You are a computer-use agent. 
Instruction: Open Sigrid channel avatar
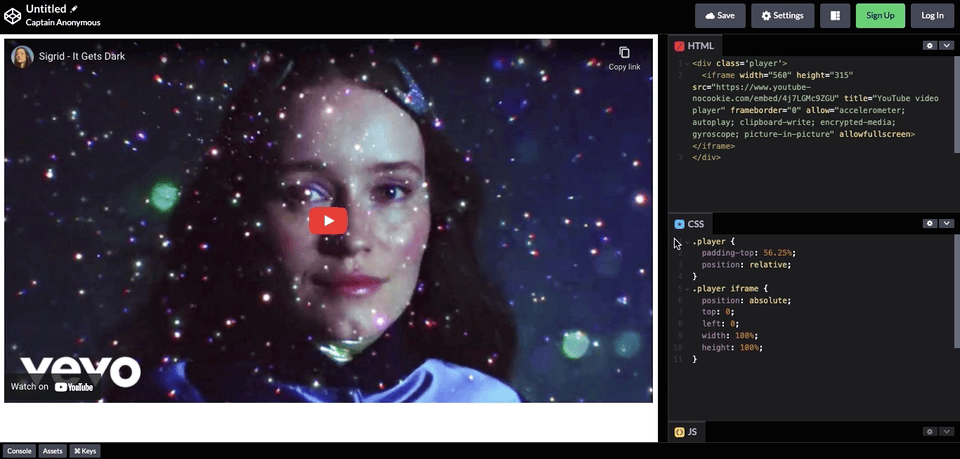(x=22, y=56)
